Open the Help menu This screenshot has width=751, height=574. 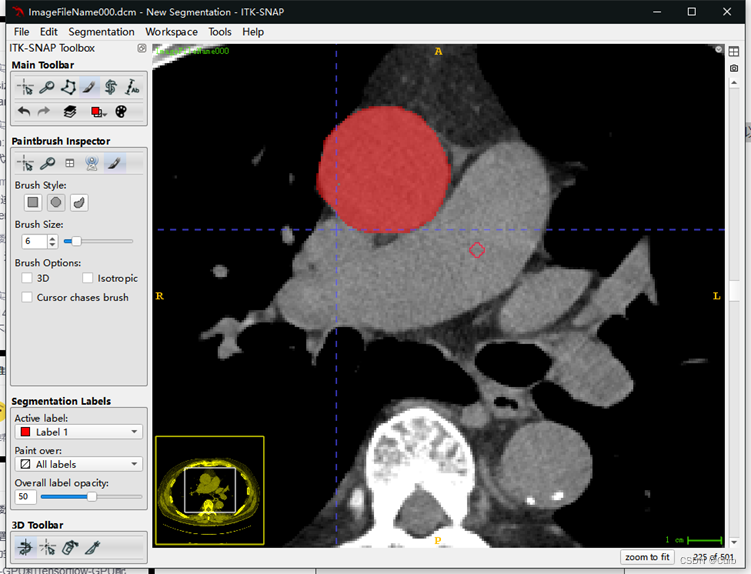click(253, 32)
